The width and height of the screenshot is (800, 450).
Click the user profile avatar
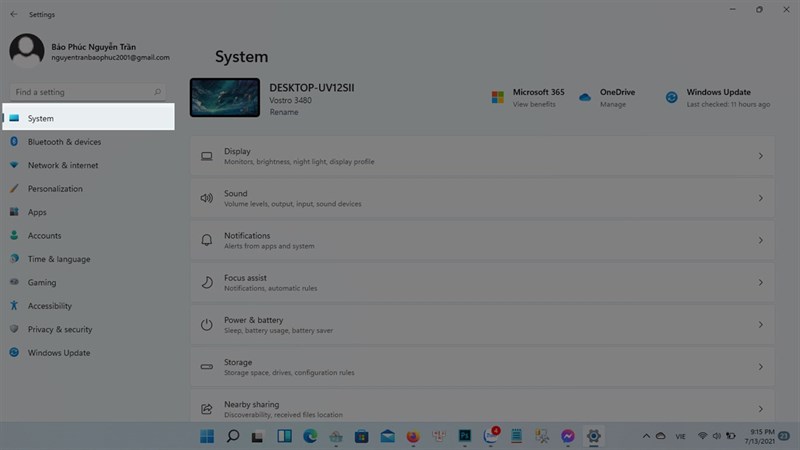click(x=27, y=51)
